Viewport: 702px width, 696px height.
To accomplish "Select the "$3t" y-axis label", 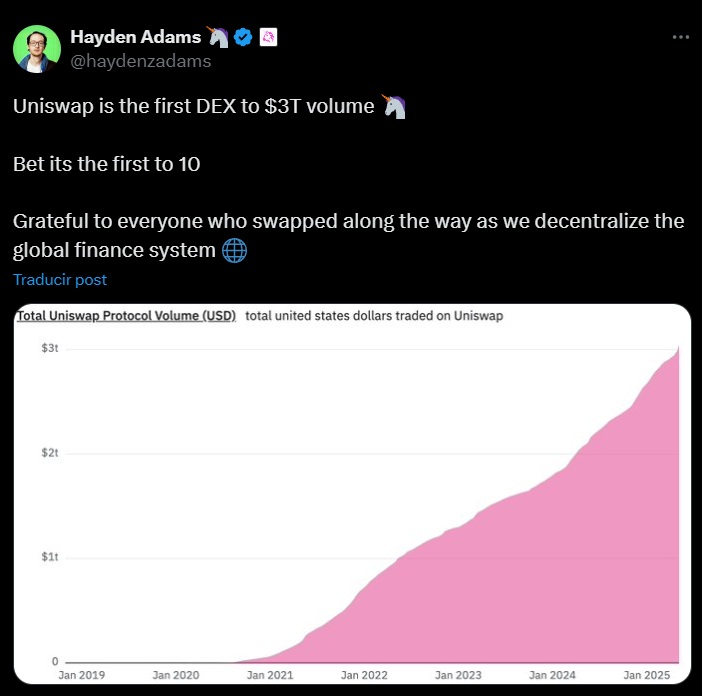I will (x=50, y=349).
